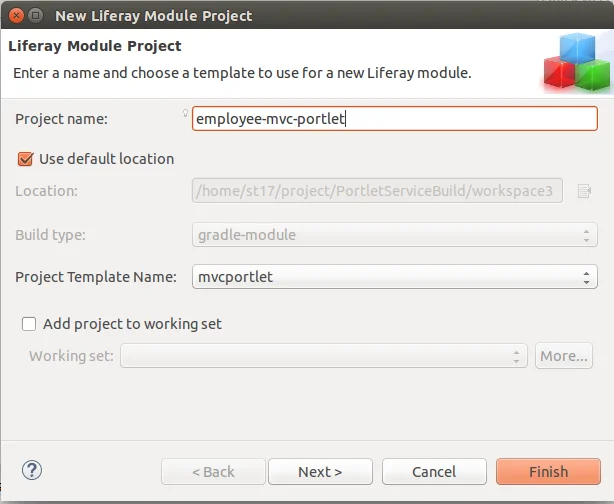Click the Cancel button
Screen dimensions: 614x504
pos(434,472)
